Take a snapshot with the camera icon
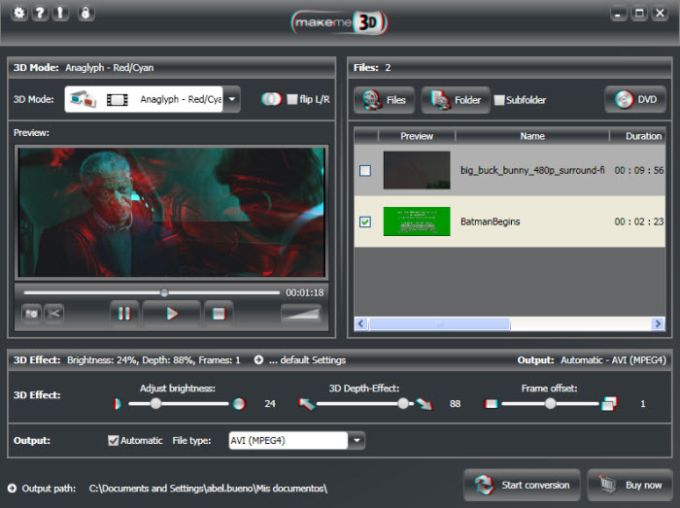The height and width of the screenshot is (508, 680). [x=31, y=313]
